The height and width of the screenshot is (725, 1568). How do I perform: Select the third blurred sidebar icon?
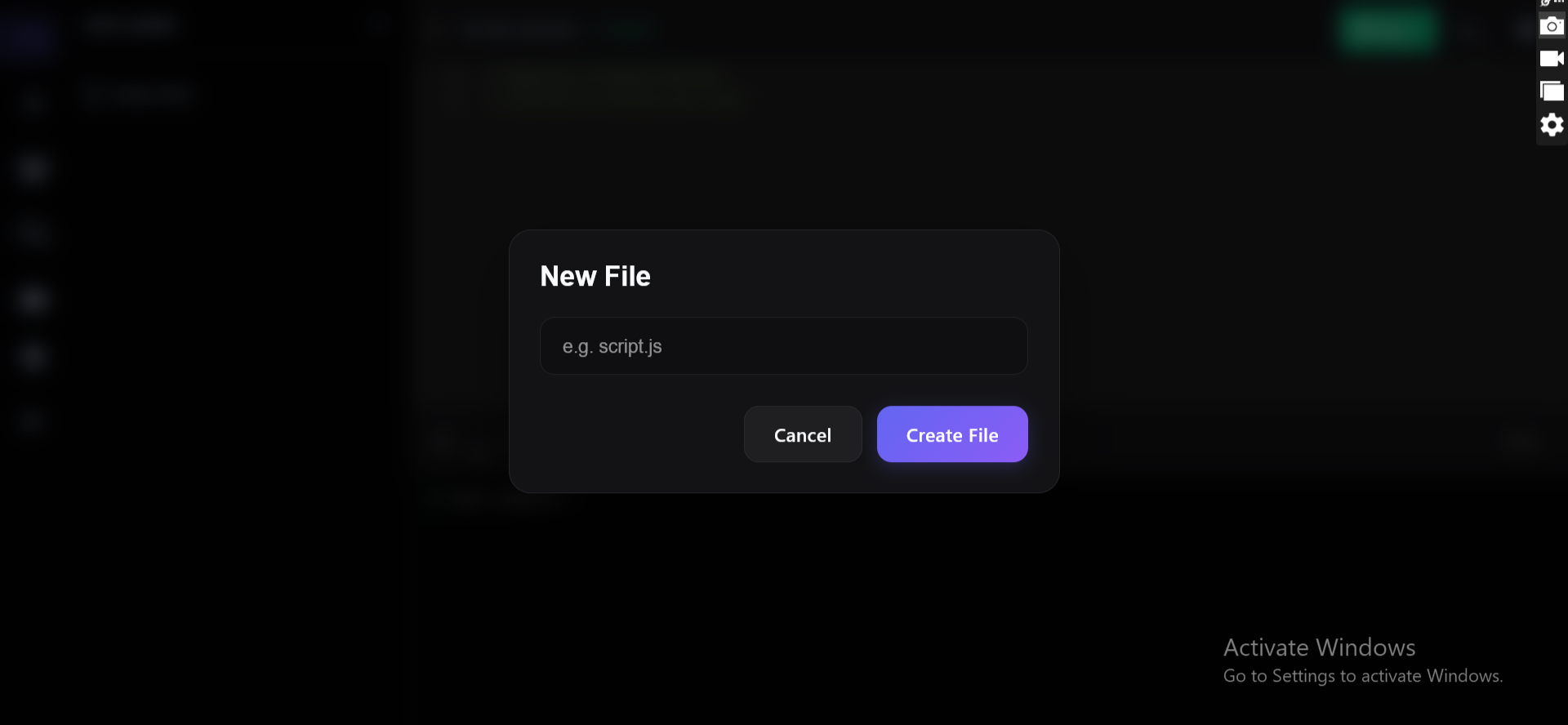coord(33,233)
